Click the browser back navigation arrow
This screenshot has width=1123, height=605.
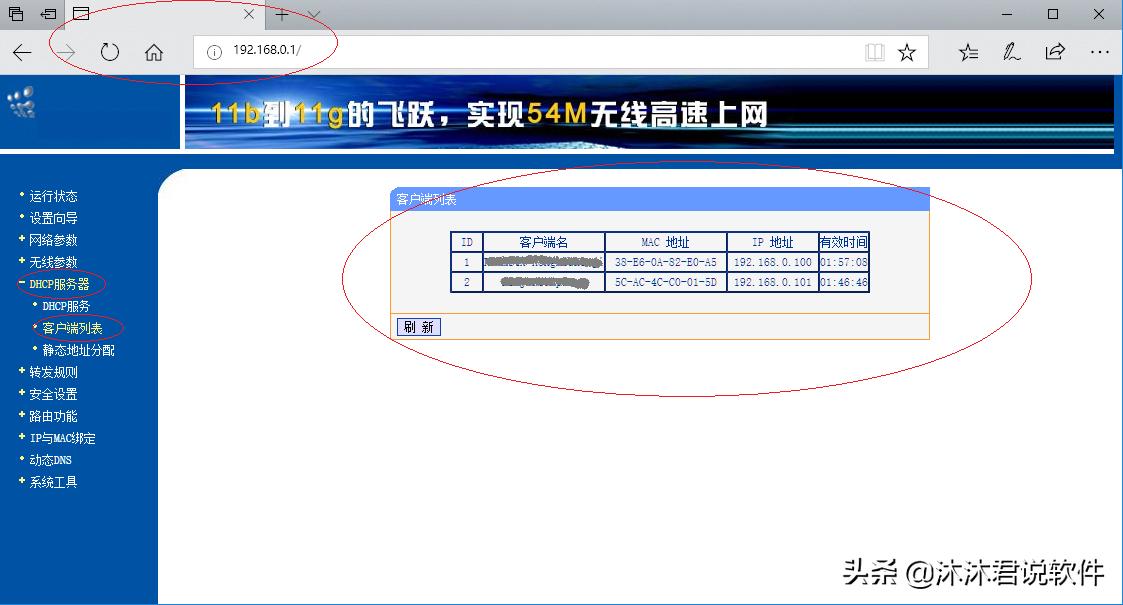click(x=21, y=52)
